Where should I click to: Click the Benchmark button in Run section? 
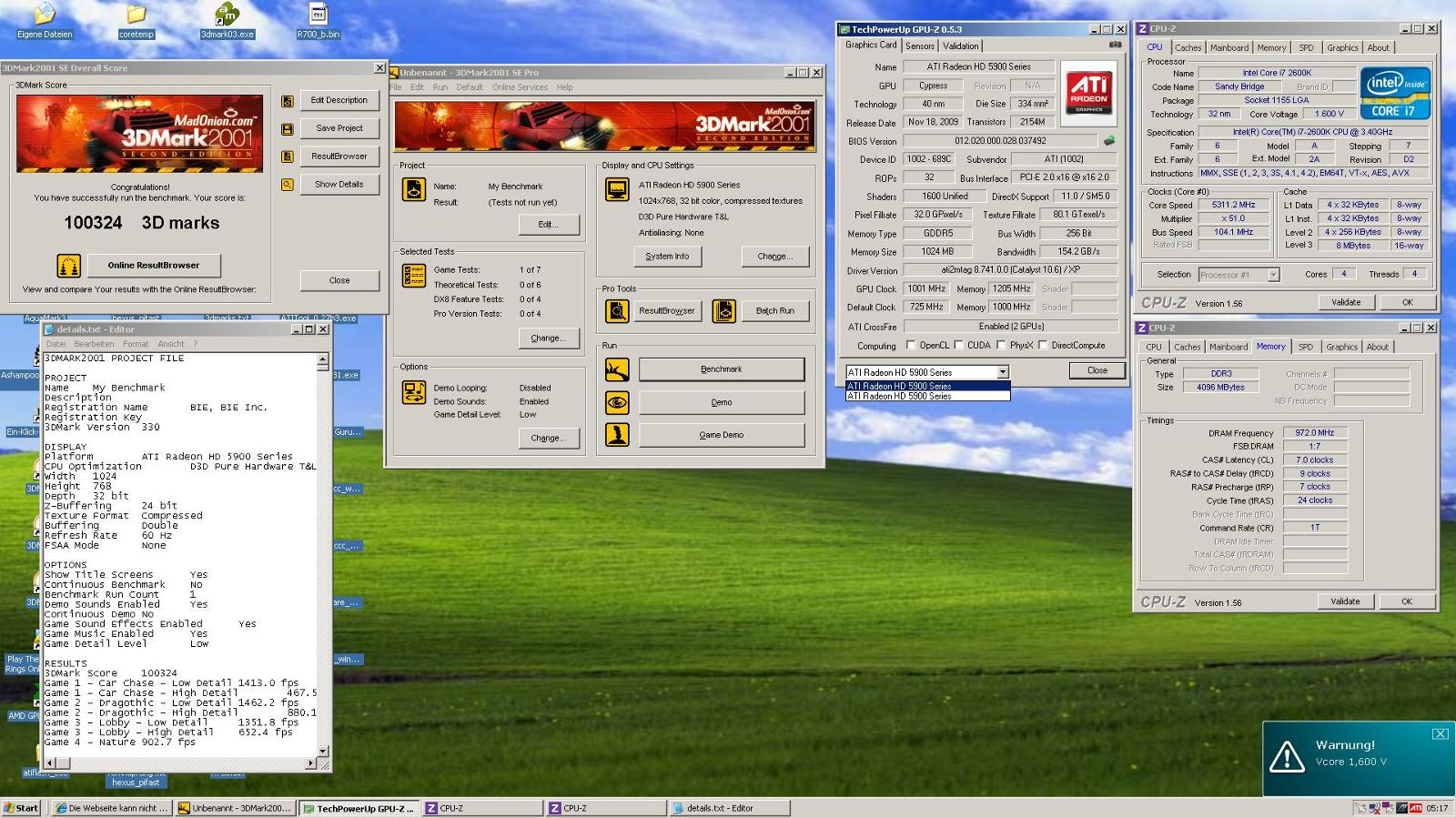click(x=722, y=369)
